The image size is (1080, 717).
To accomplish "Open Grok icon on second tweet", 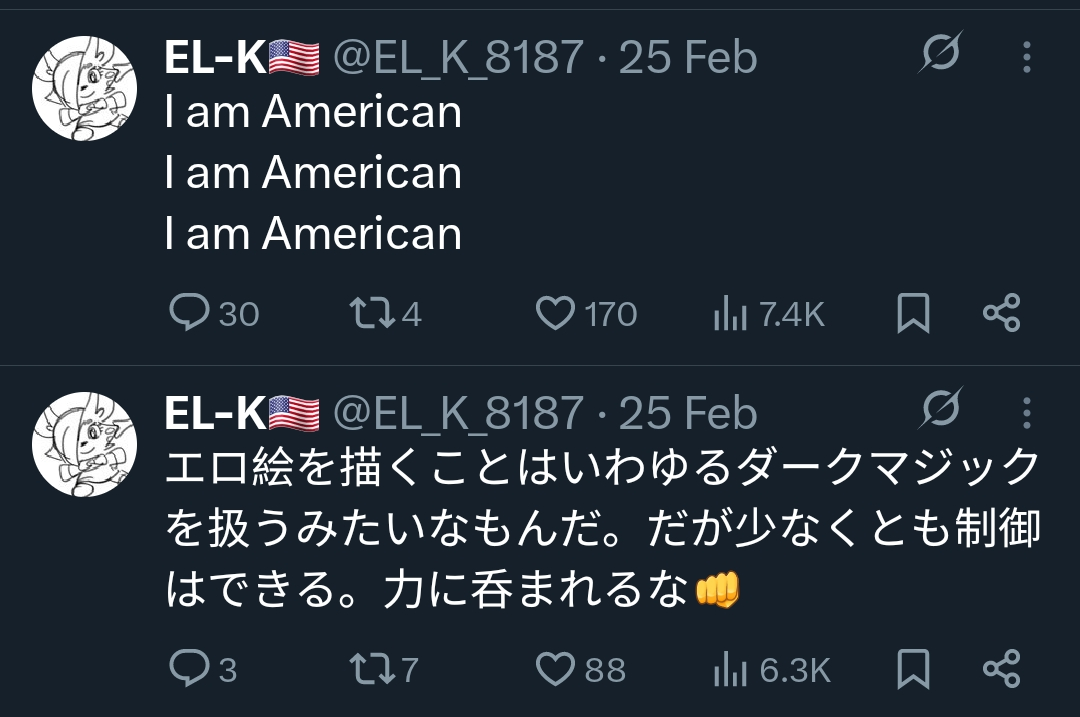I will click(941, 409).
